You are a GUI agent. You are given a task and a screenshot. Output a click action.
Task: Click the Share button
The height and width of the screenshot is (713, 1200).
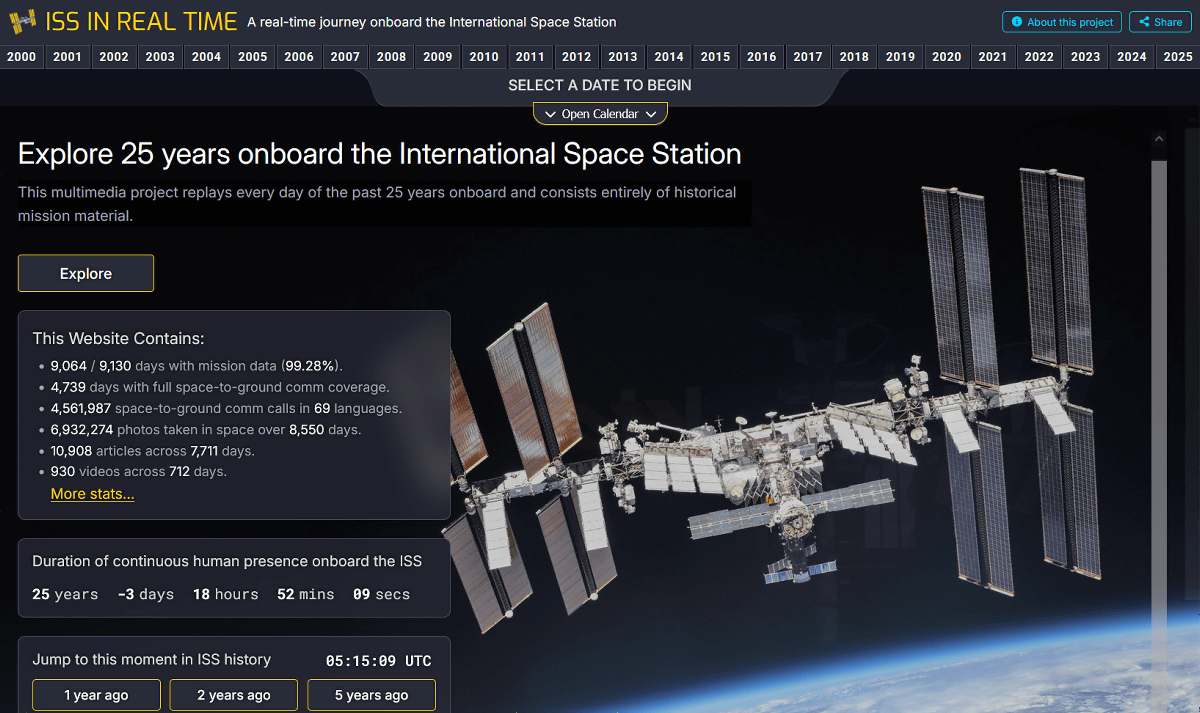(x=1159, y=22)
